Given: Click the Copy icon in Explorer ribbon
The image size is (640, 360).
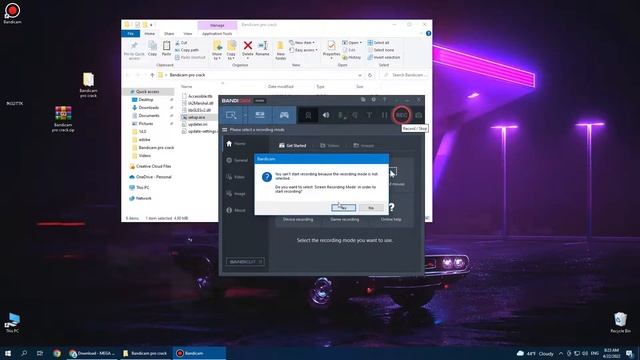Looking at the screenshot, I should tap(153, 48).
